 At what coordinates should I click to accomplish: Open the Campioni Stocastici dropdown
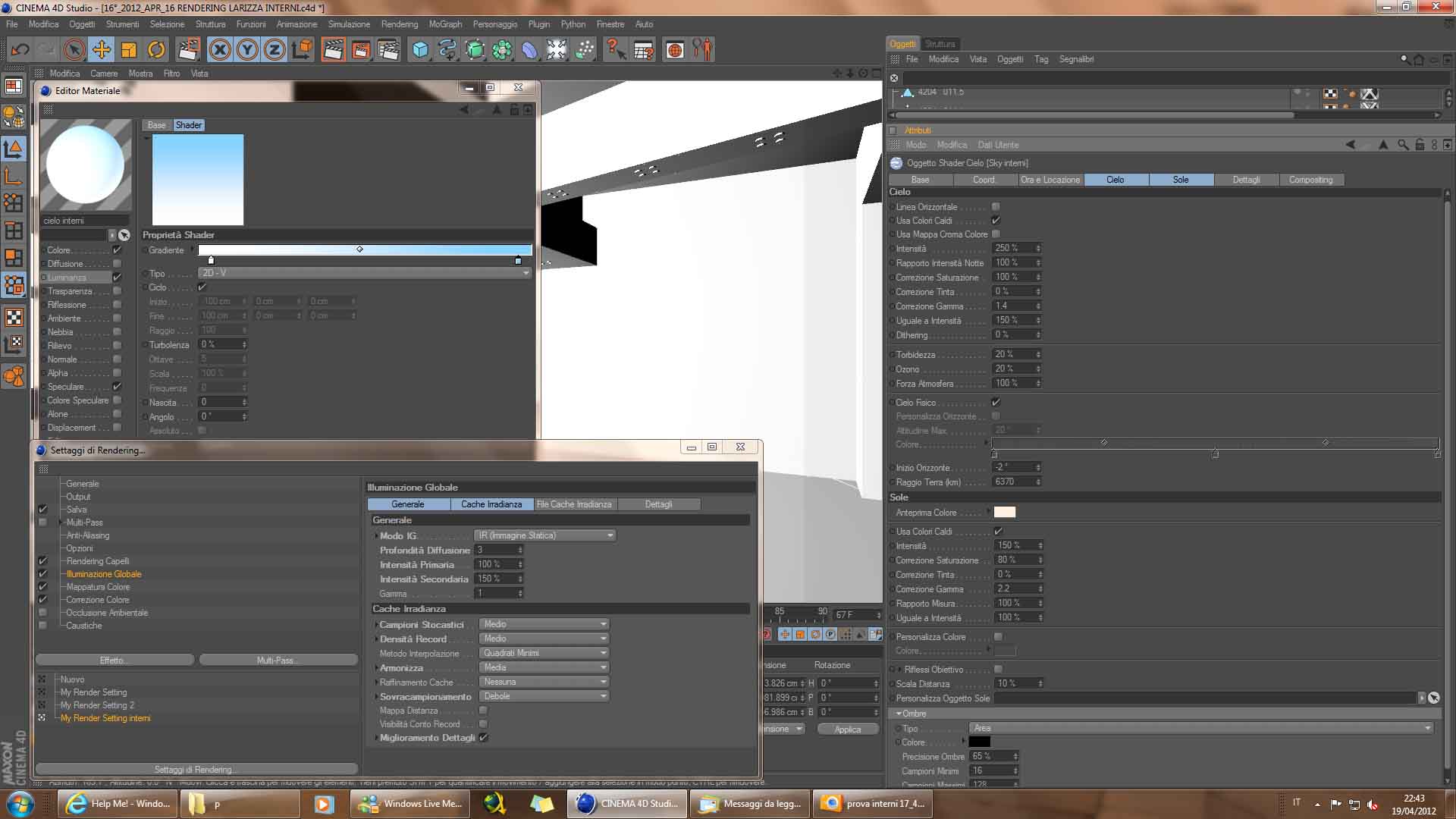pos(544,624)
